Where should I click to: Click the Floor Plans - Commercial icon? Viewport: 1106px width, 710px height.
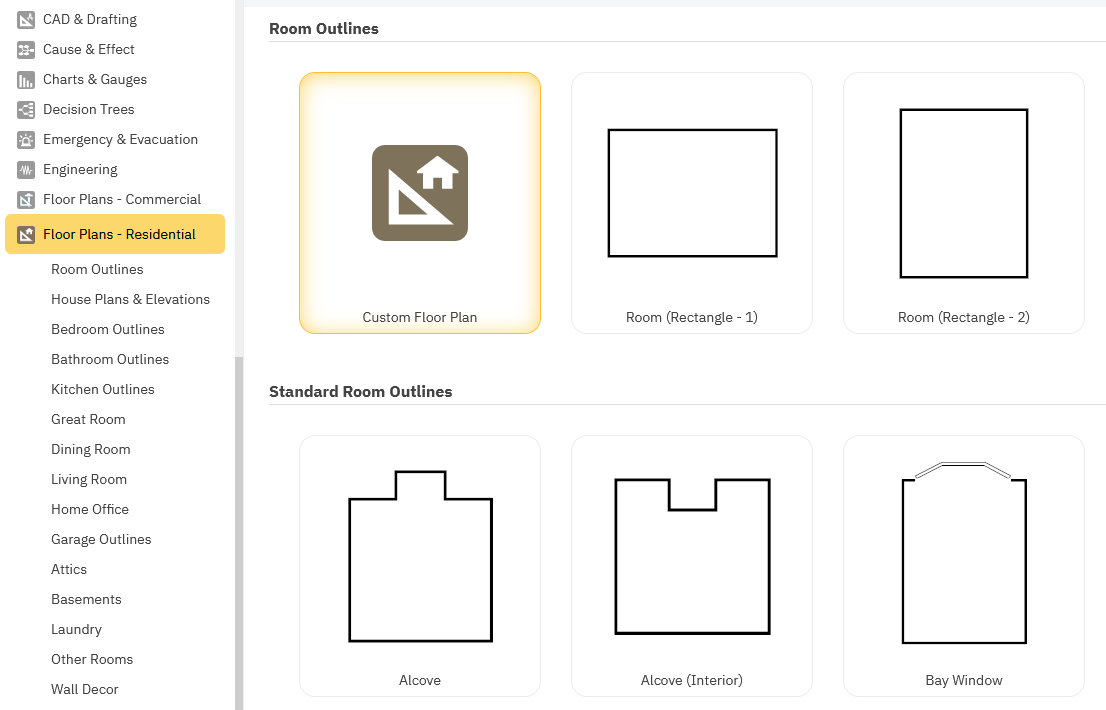(x=26, y=199)
